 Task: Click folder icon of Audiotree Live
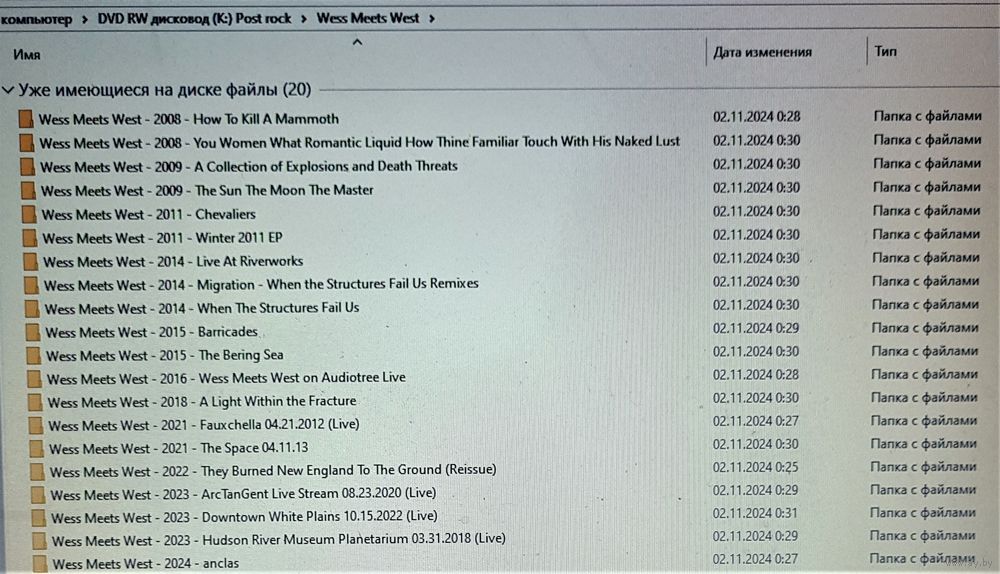pos(34,379)
